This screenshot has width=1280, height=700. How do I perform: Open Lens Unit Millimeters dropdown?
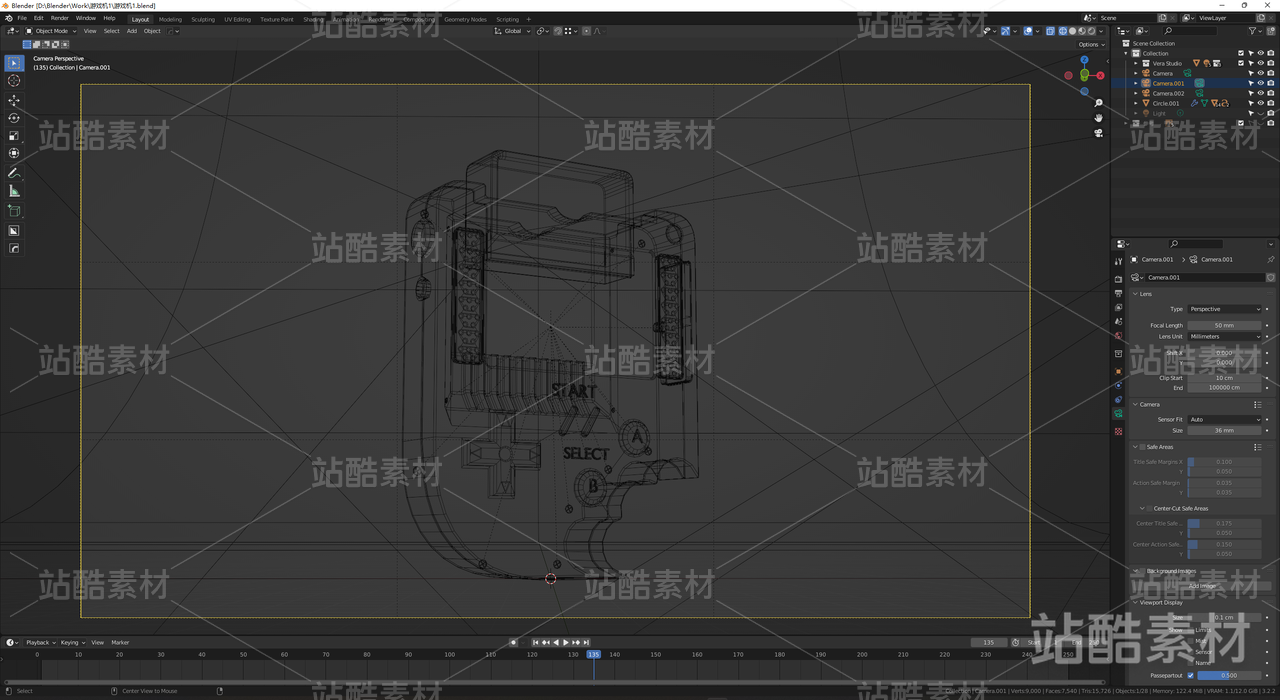pos(1225,336)
